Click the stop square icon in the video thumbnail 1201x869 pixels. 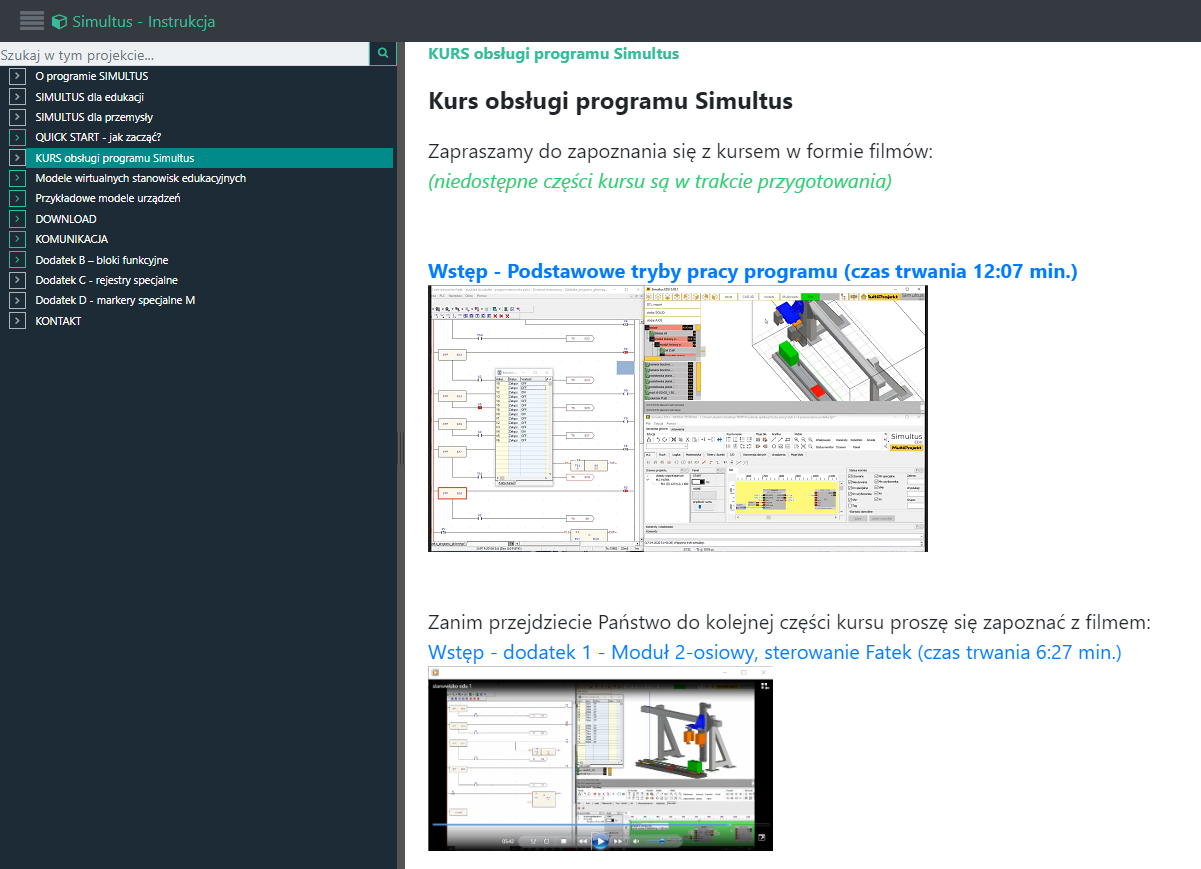pyautogui.click(x=563, y=841)
